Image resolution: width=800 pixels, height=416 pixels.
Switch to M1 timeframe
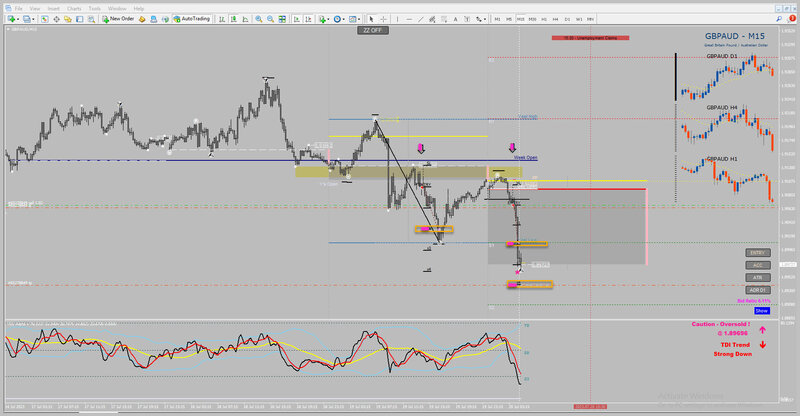497,19
